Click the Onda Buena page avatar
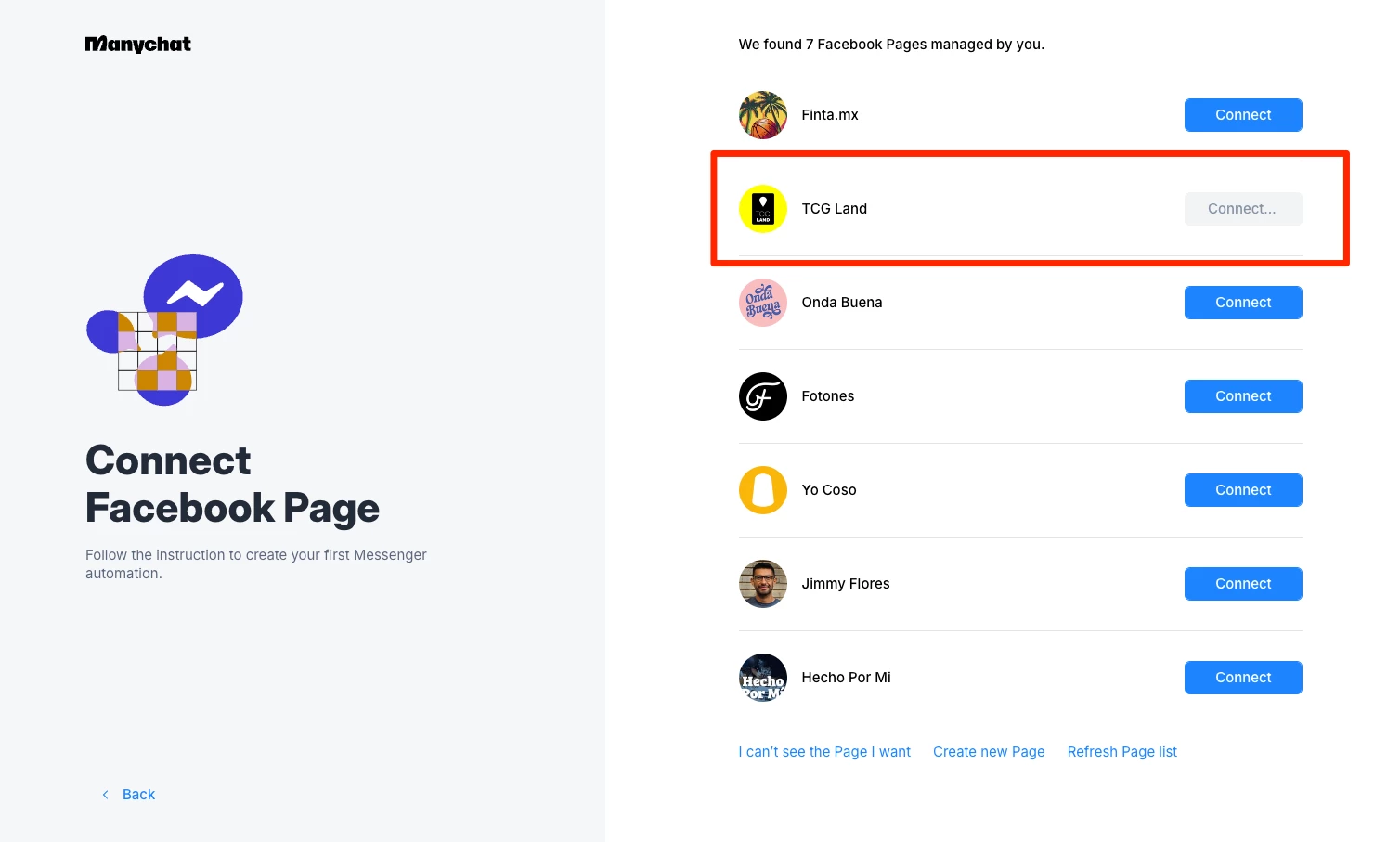Image resolution: width=1400 pixels, height=842 pixels. coord(763,303)
